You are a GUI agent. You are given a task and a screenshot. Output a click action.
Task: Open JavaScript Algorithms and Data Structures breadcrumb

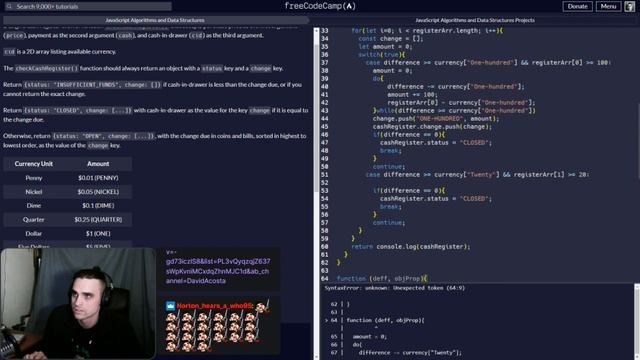pyautogui.click(x=155, y=20)
